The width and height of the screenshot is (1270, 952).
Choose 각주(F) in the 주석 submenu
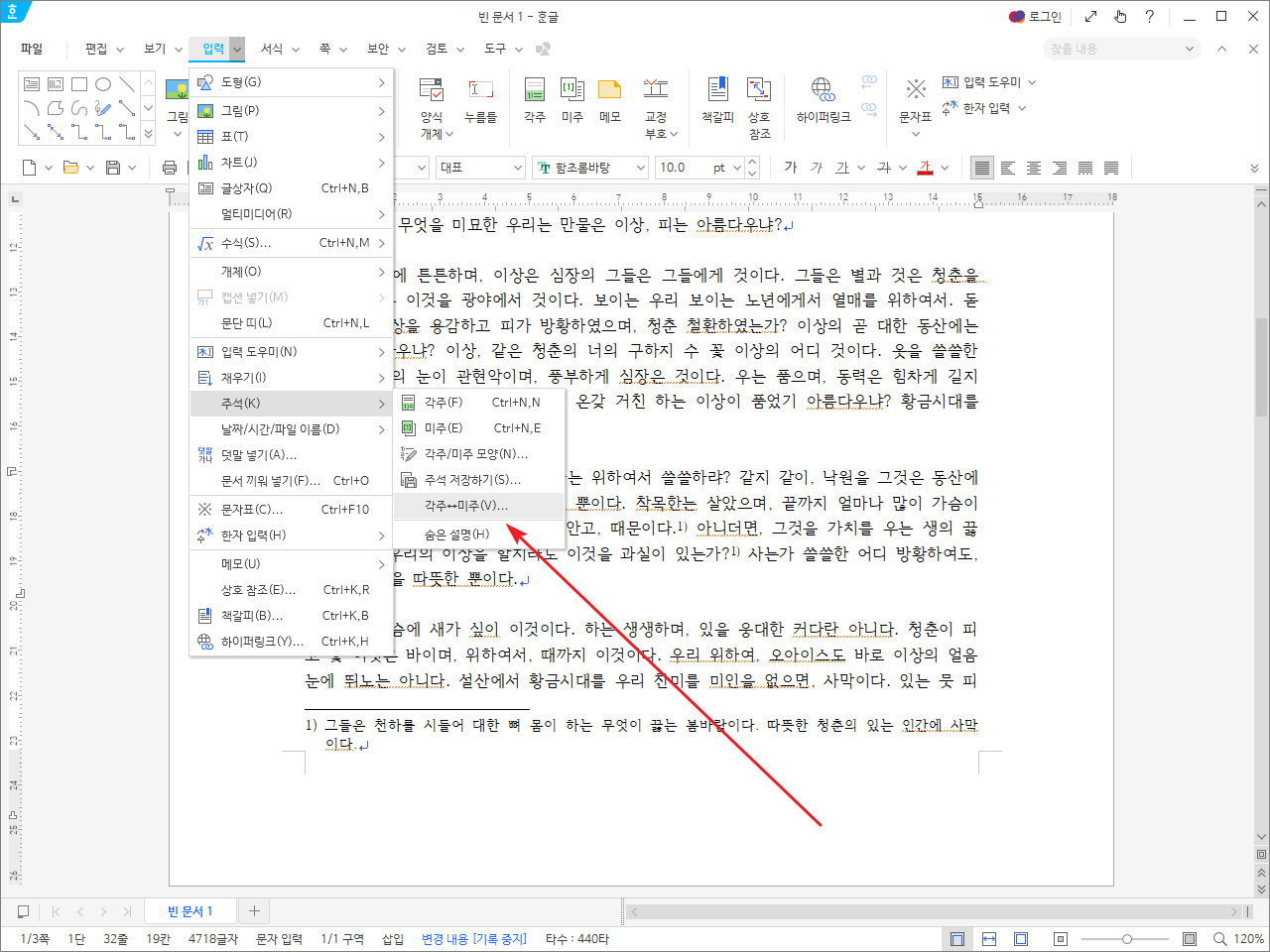pyautogui.click(x=479, y=403)
